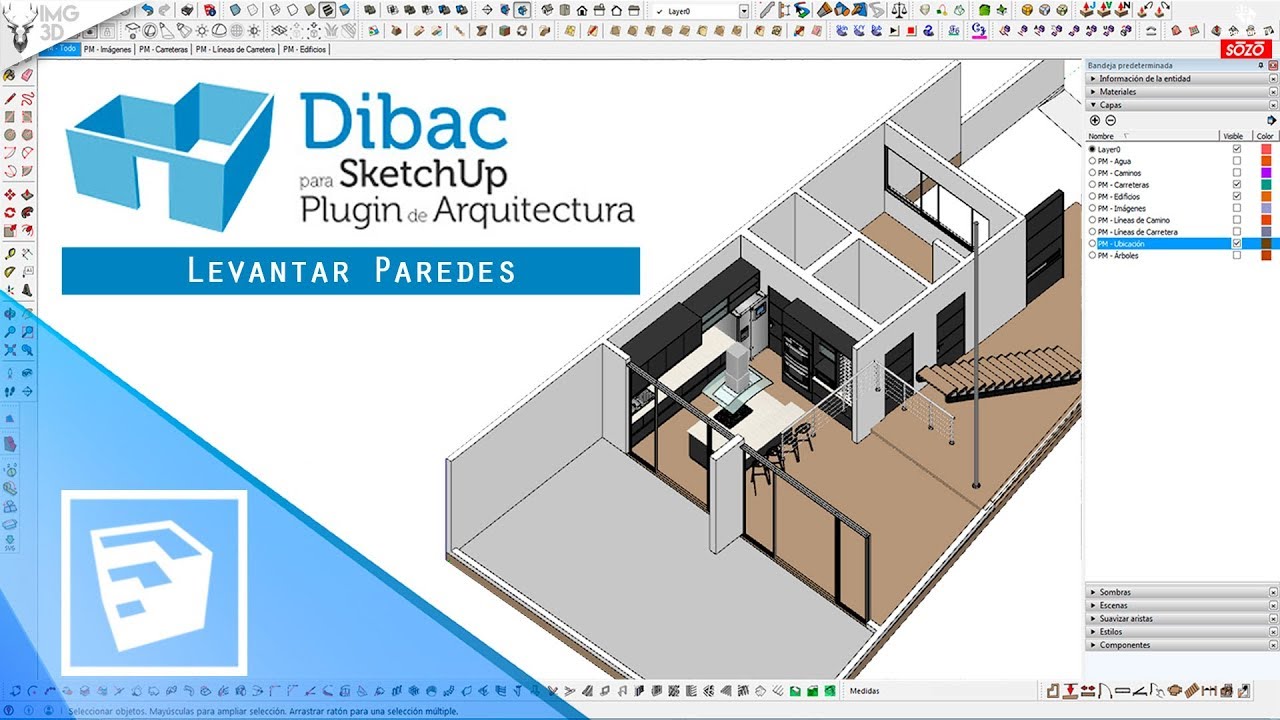This screenshot has height=720, width=1280.
Task: Close the Materiales panel with its x
Action: coord(1273,92)
